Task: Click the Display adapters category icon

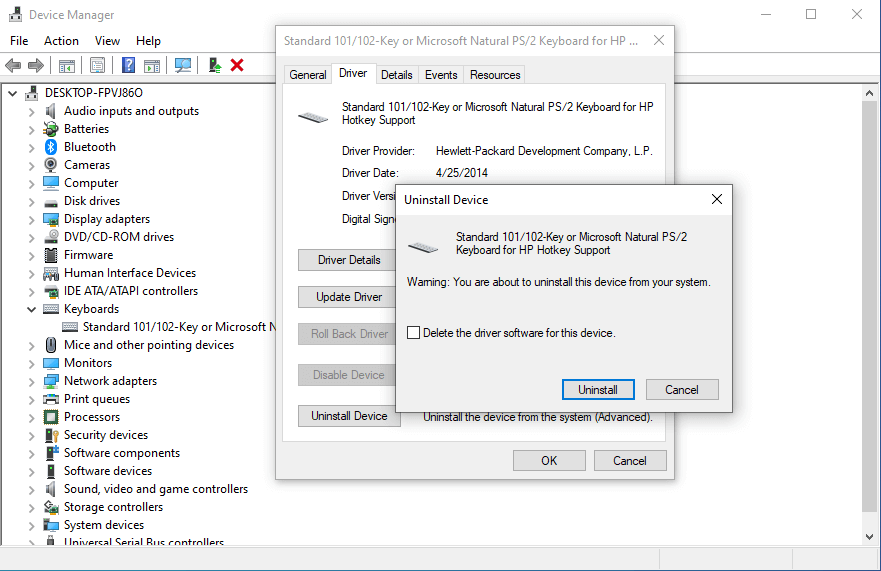Action: coord(51,219)
